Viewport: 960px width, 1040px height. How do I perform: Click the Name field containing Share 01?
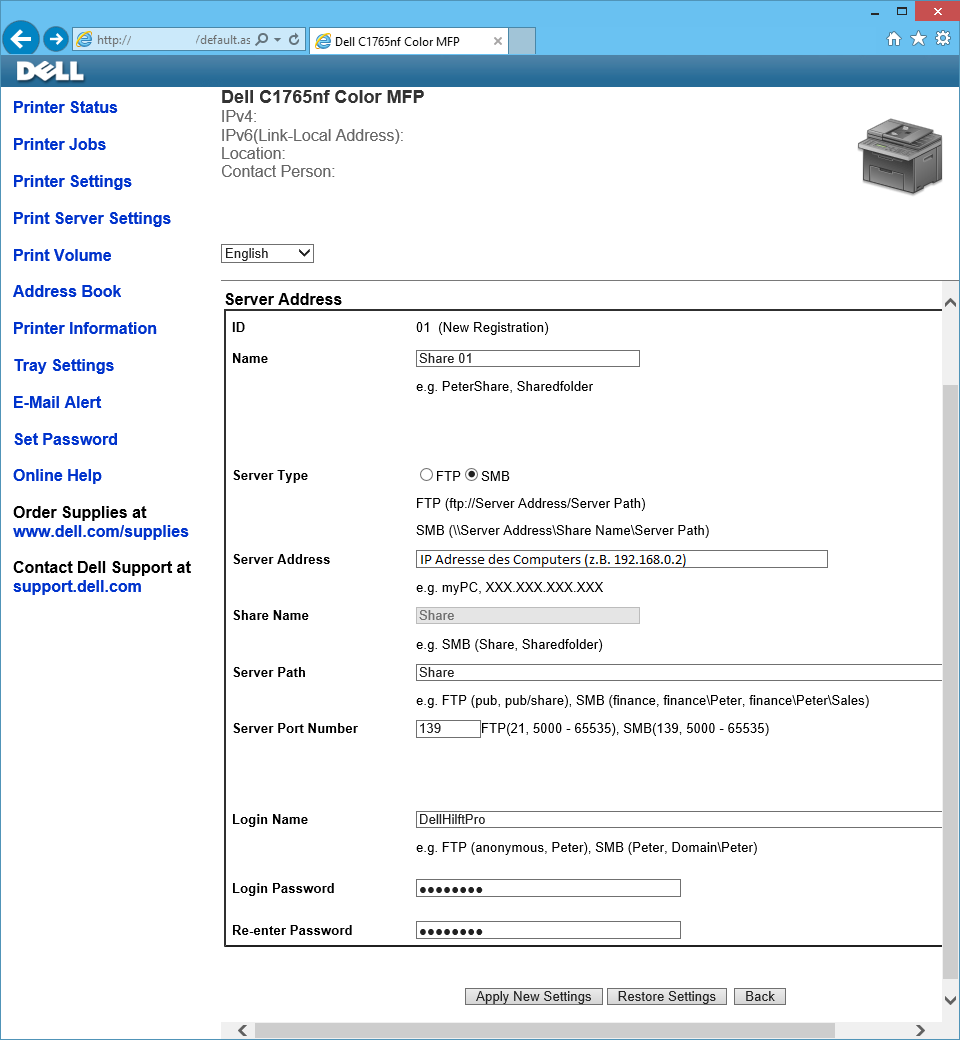[527, 359]
